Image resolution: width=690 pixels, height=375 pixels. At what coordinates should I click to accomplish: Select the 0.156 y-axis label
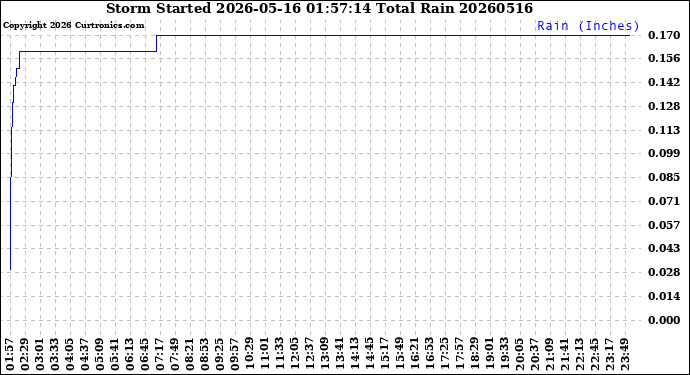click(664, 59)
